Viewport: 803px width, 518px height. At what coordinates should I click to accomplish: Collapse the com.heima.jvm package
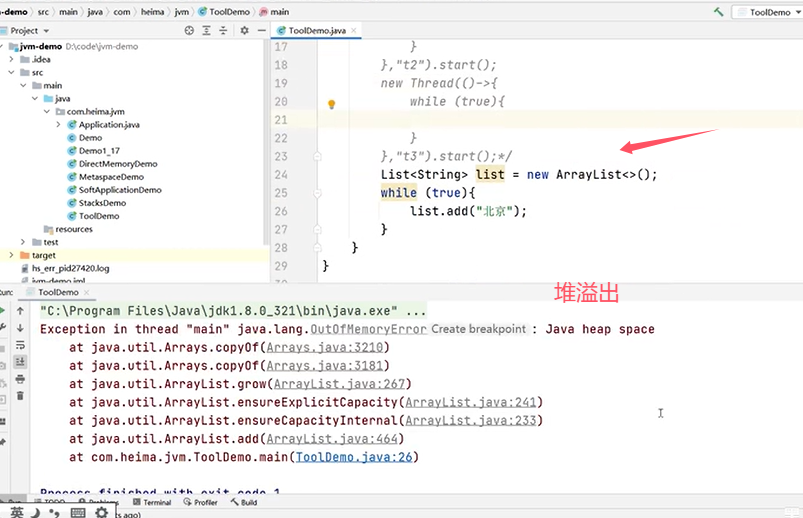[47, 112]
